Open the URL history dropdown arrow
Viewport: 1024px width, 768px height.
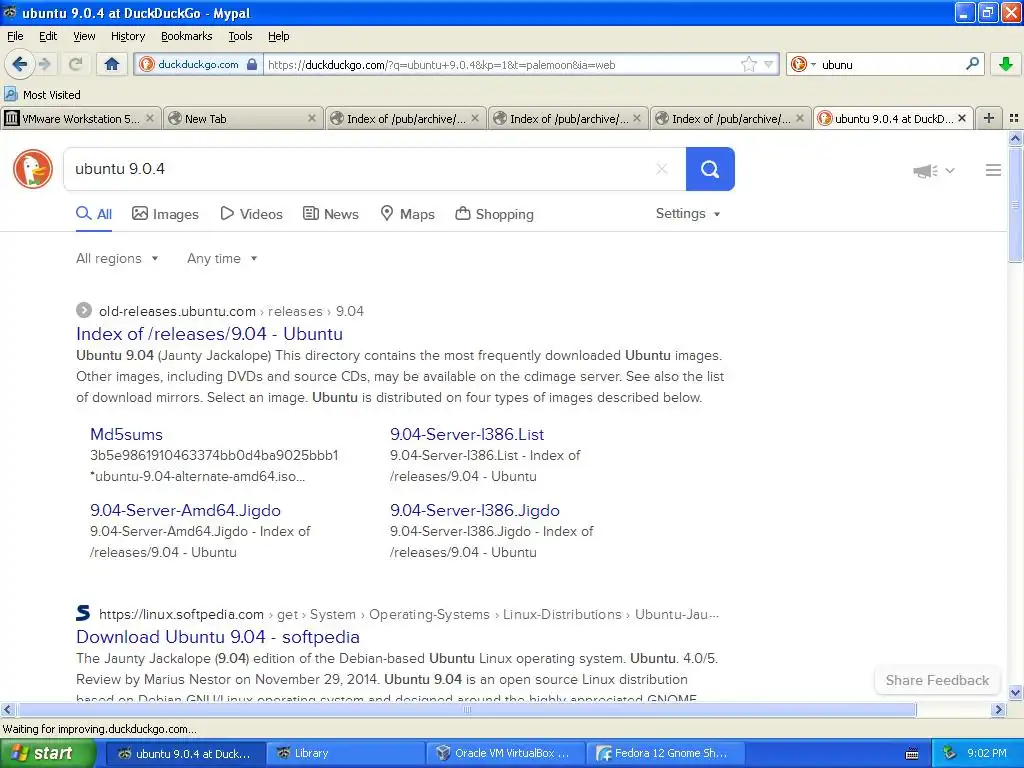769,64
